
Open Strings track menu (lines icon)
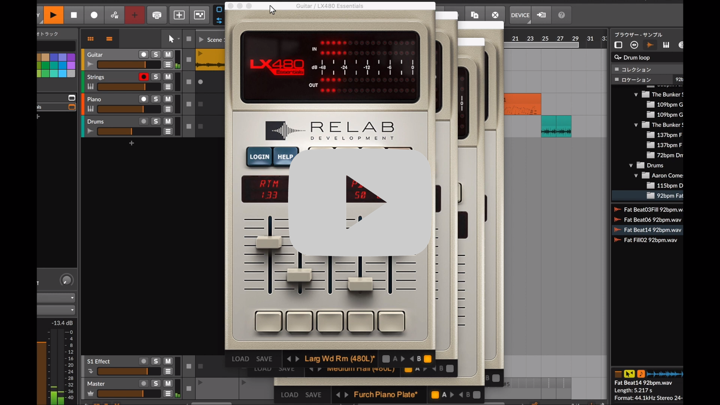pyautogui.click(x=168, y=87)
